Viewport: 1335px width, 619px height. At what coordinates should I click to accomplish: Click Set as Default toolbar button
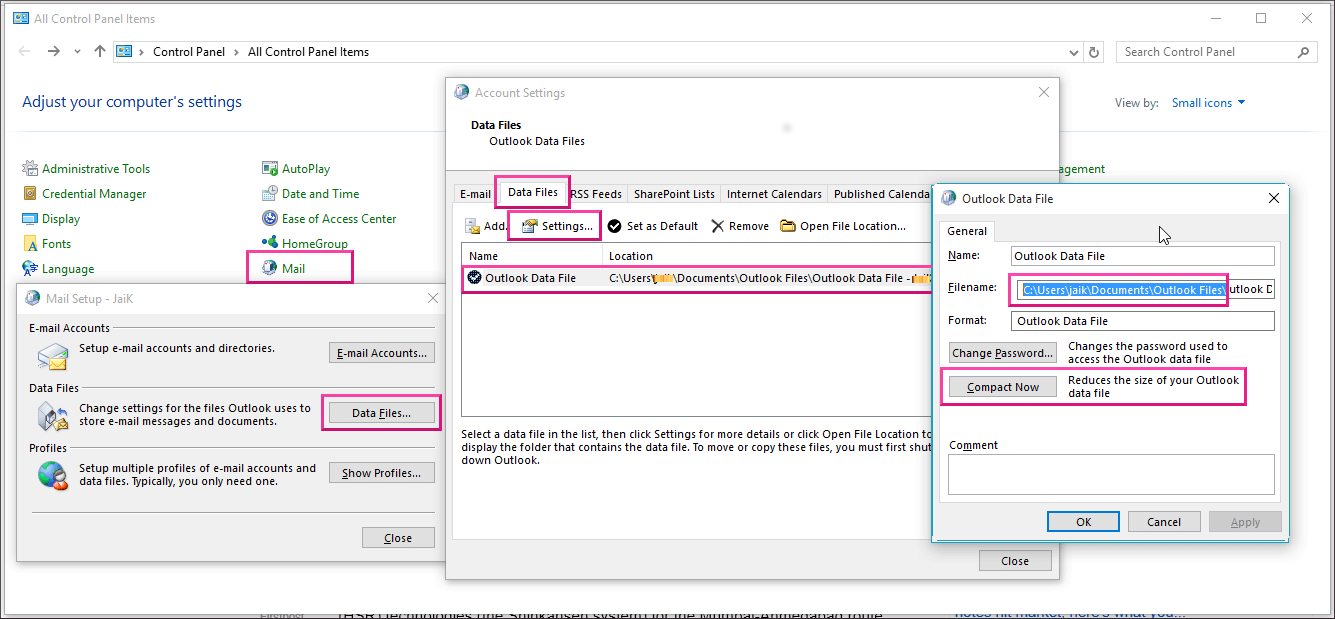tap(652, 226)
